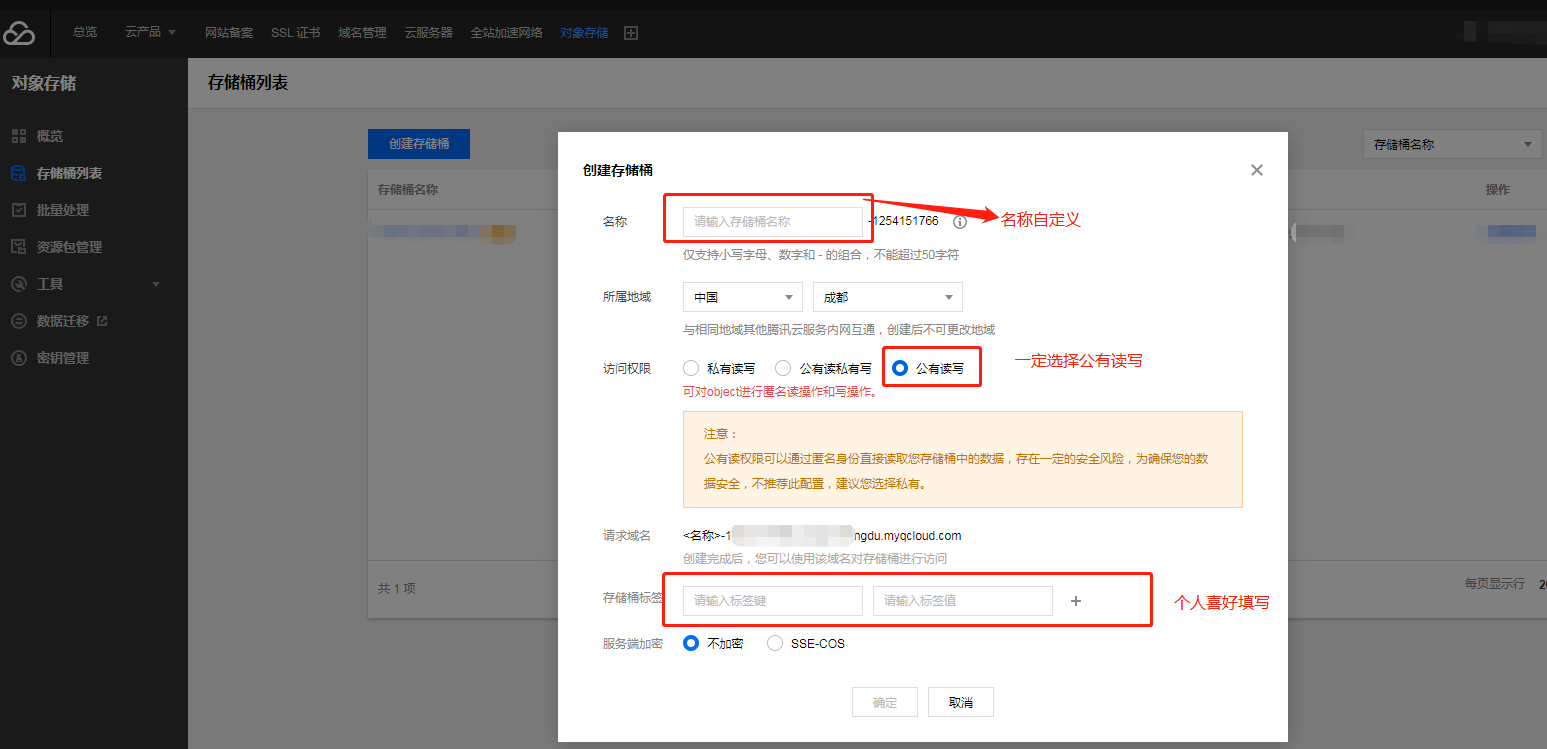This screenshot has width=1547, height=749.
Task: Click the 概览 overview grid icon
Action: [18, 136]
